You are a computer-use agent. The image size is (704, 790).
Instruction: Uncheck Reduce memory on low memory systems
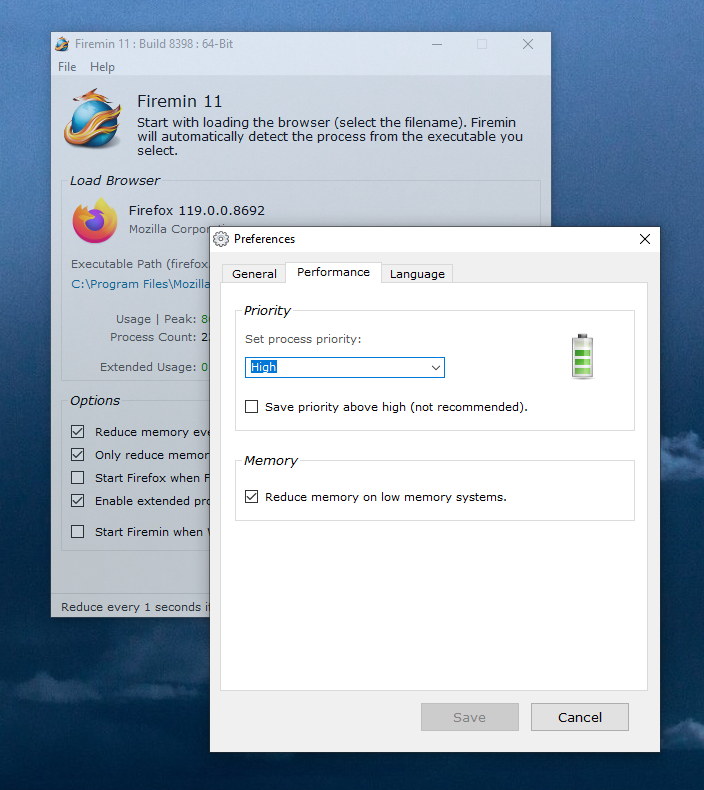251,497
